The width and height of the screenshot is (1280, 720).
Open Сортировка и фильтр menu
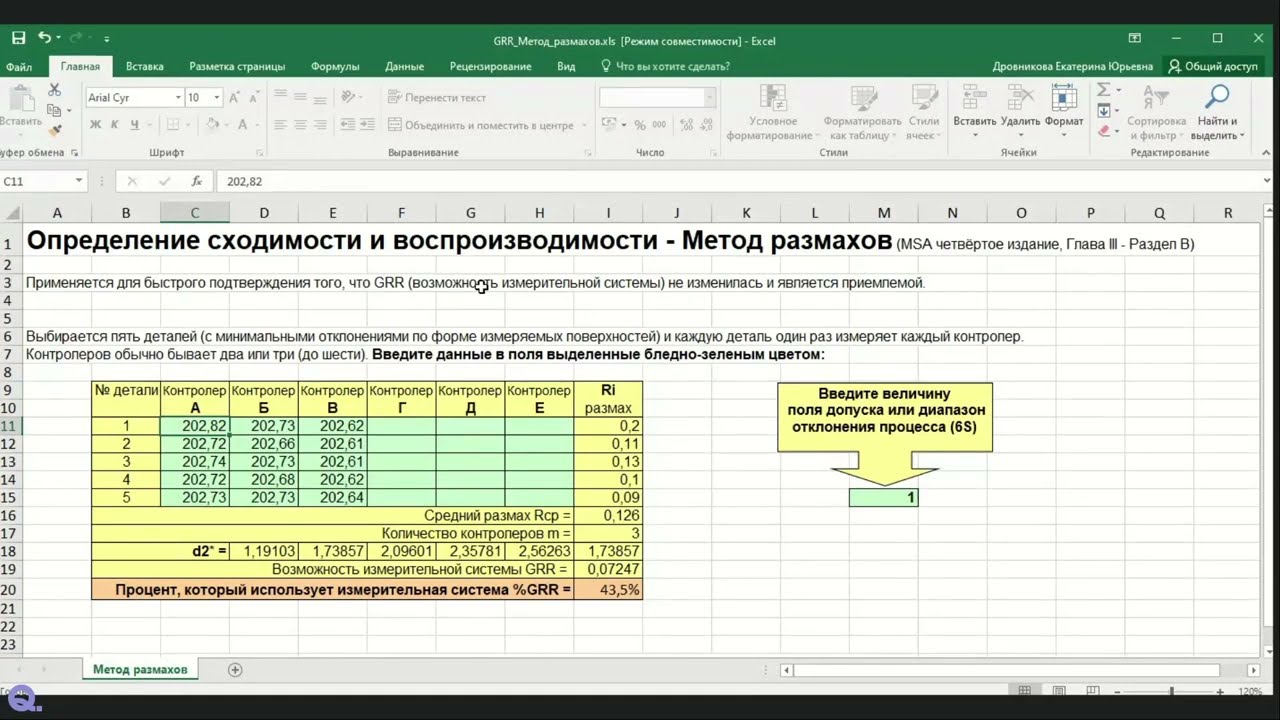pos(1157,112)
